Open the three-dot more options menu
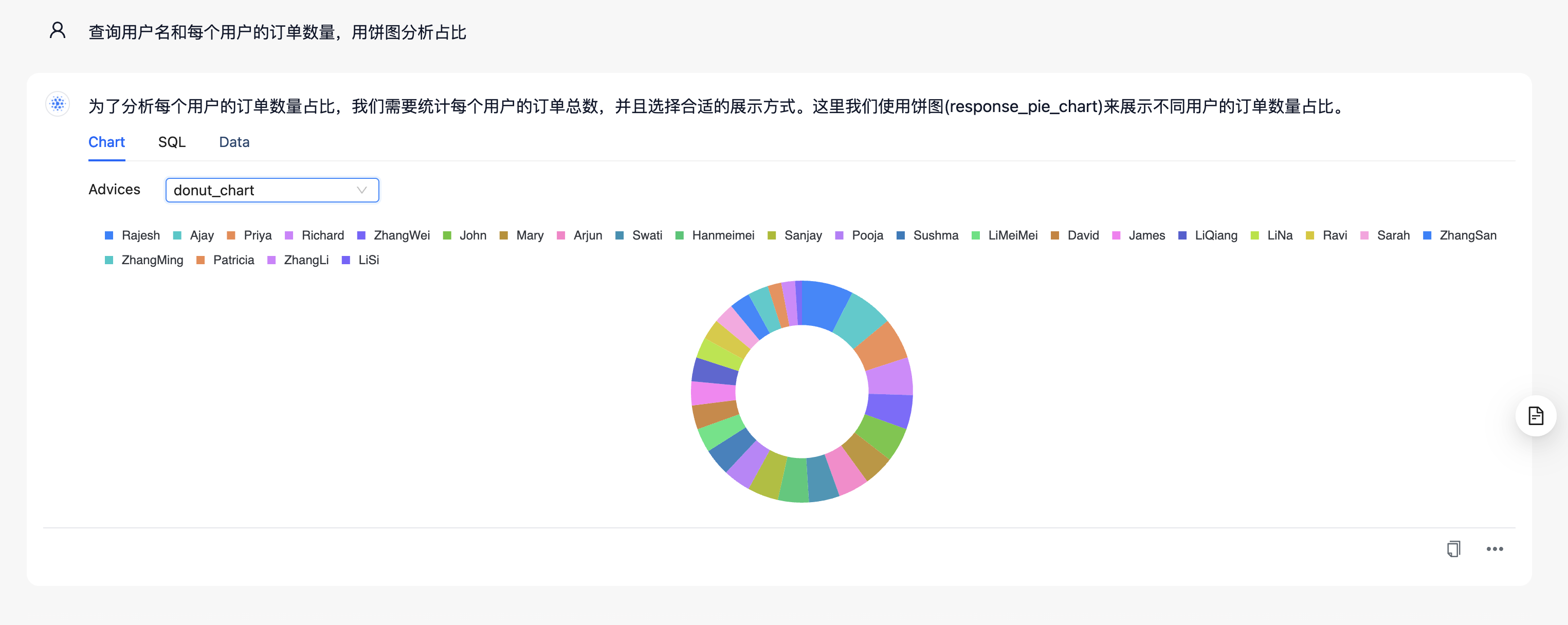 (1494, 549)
